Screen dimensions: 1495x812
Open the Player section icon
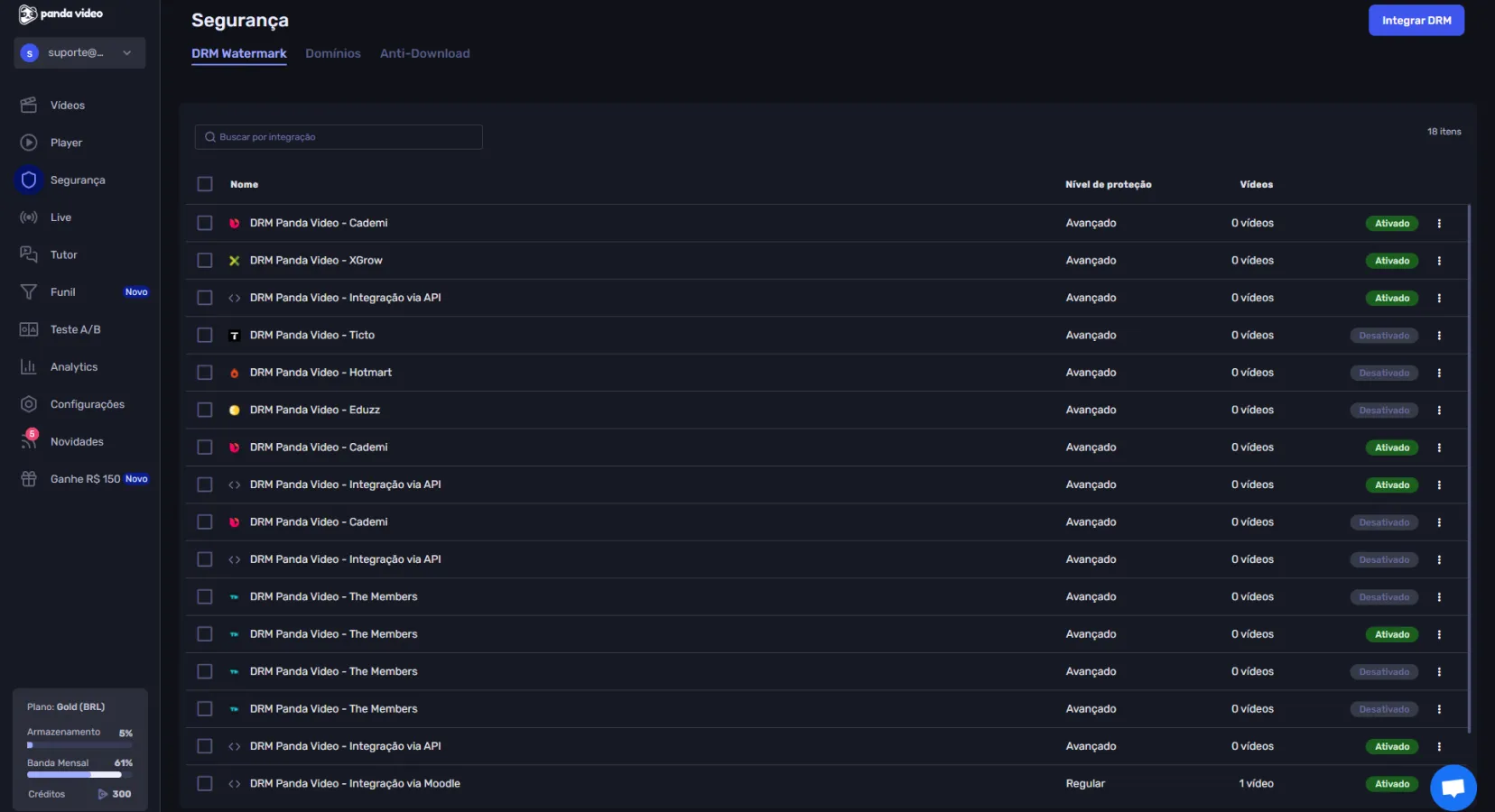[x=29, y=143]
